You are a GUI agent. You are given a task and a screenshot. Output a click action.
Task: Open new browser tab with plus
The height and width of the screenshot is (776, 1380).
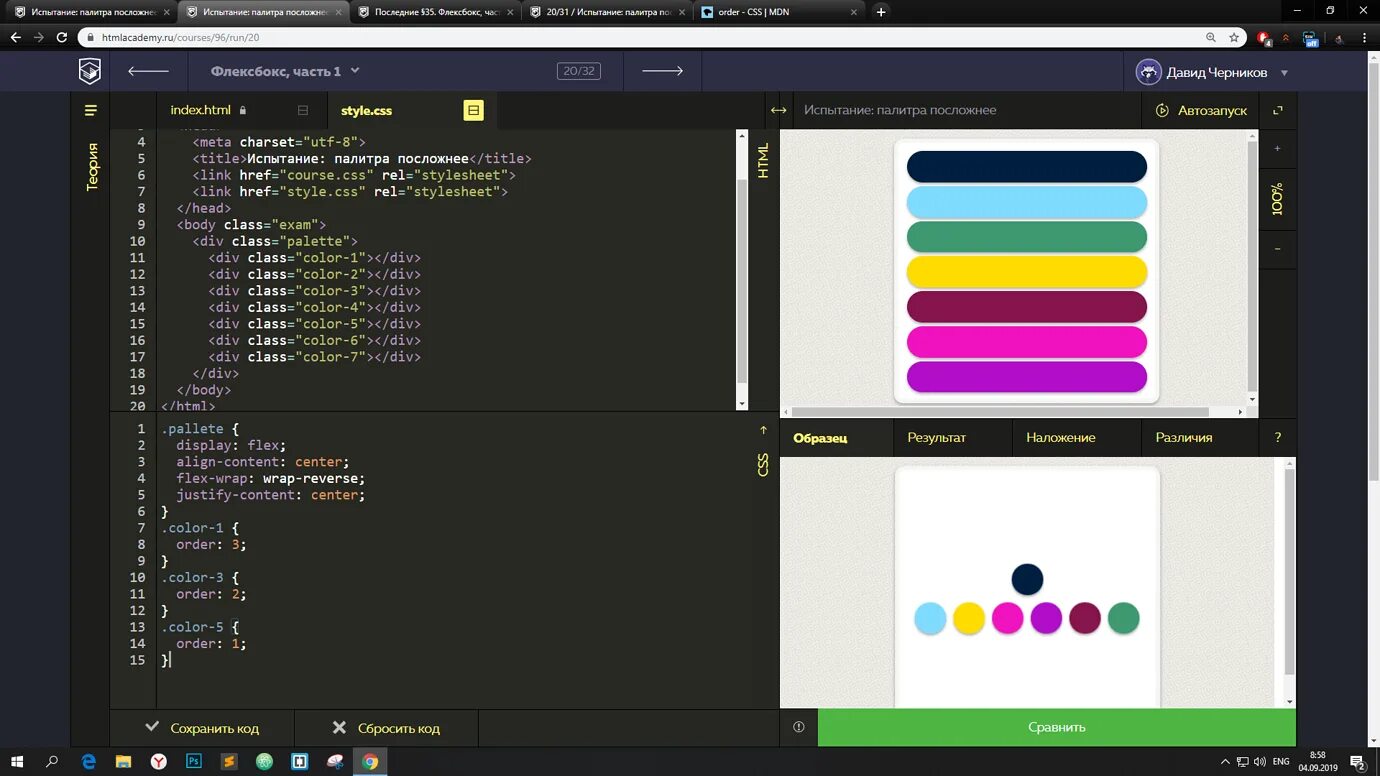tap(881, 12)
